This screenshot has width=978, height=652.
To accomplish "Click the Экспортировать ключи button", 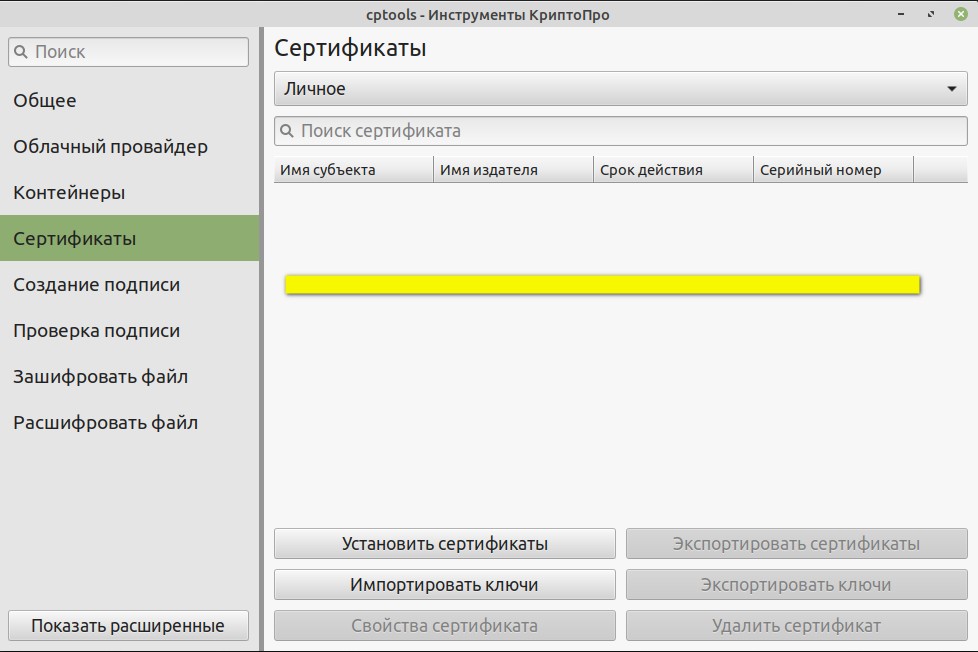I will [796, 585].
